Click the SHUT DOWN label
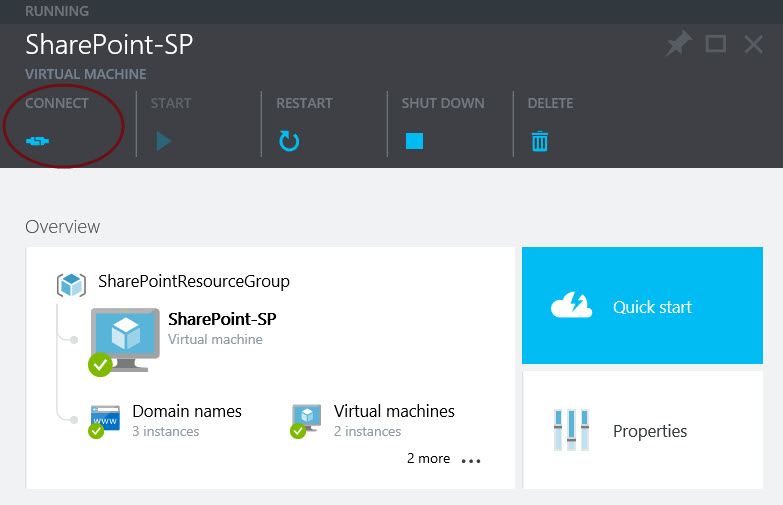 (443, 103)
